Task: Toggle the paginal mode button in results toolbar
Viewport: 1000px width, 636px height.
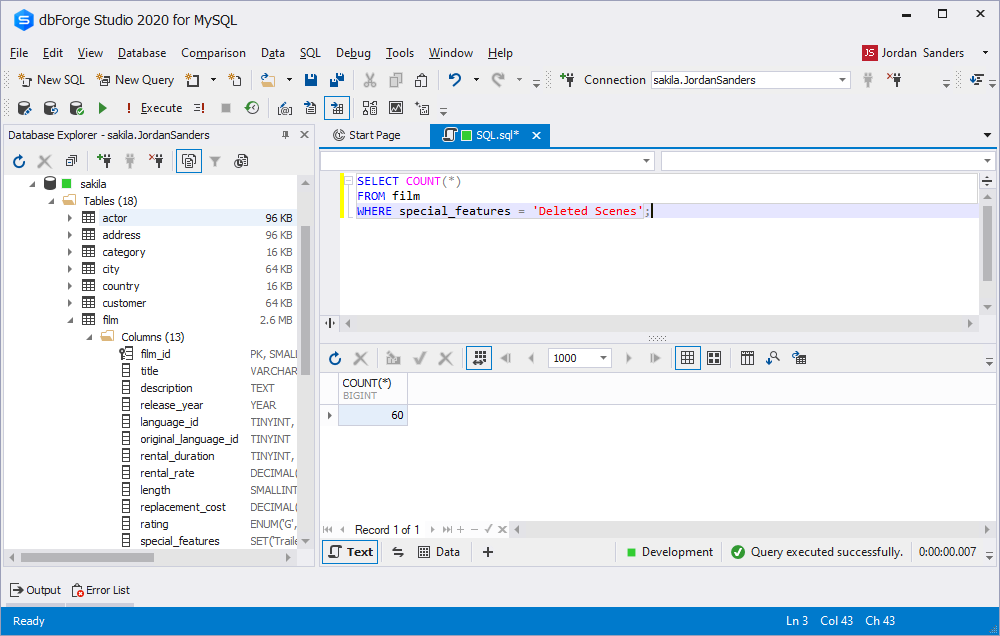Action: click(478, 358)
